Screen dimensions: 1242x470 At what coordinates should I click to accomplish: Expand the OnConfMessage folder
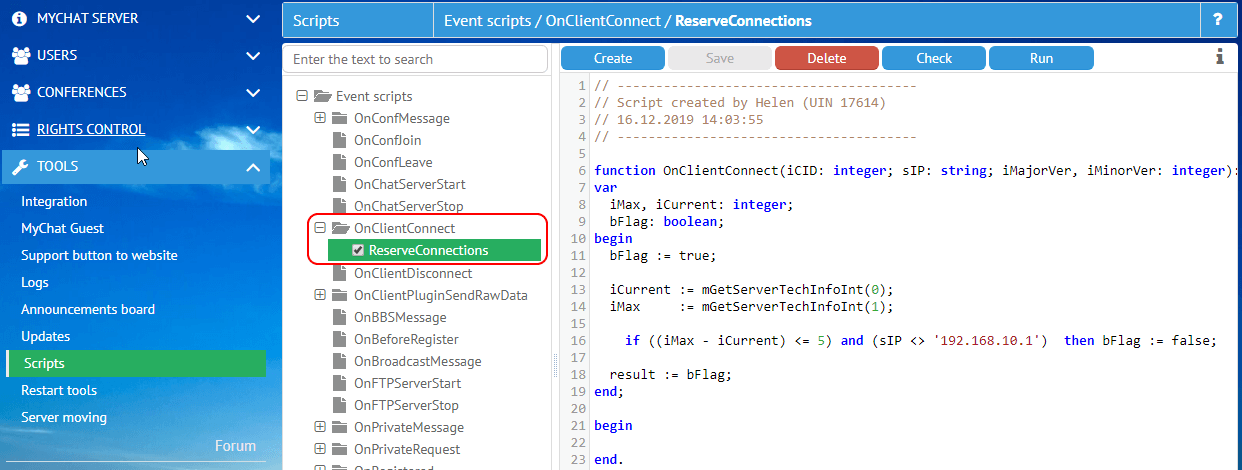(x=320, y=118)
